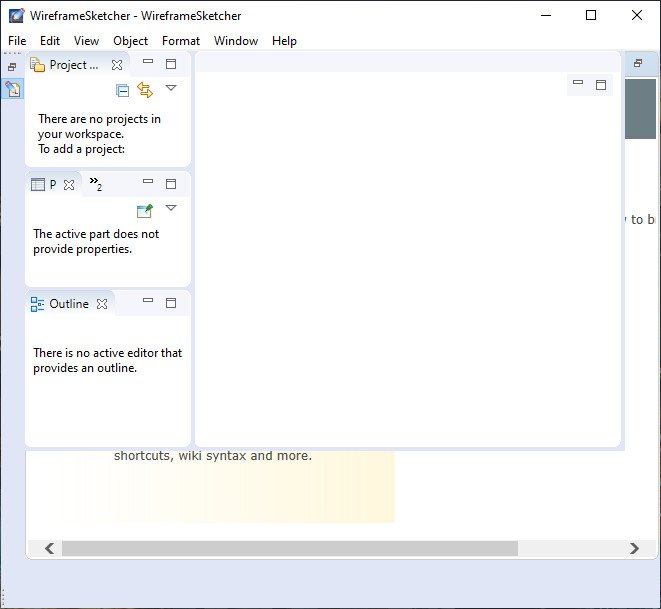Click the horizontal scrollbar right arrow
Screen dimensions: 661x609
pos(634,548)
